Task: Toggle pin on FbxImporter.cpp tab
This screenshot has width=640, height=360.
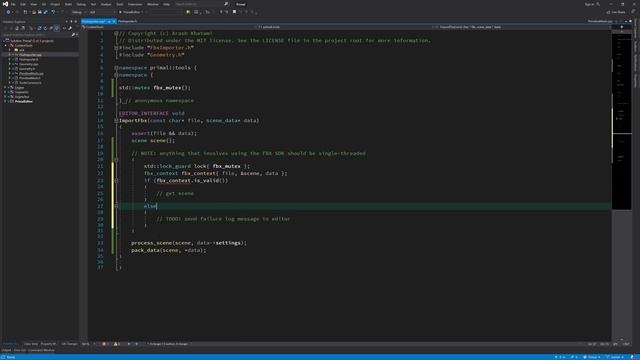Action: (x=109, y=21)
